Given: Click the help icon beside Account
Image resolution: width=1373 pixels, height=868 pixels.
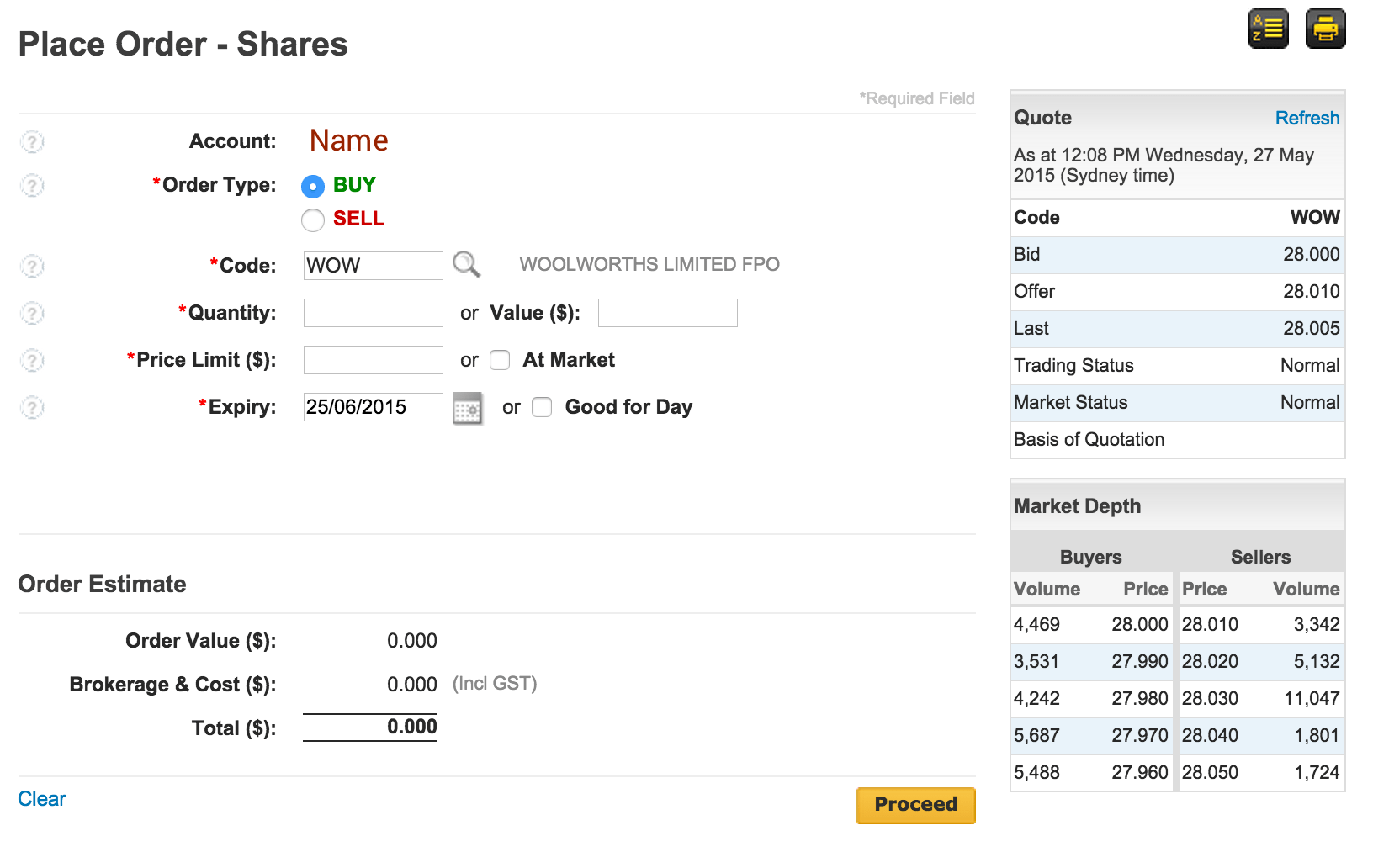Looking at the screenshot, I should click(32, 141).
